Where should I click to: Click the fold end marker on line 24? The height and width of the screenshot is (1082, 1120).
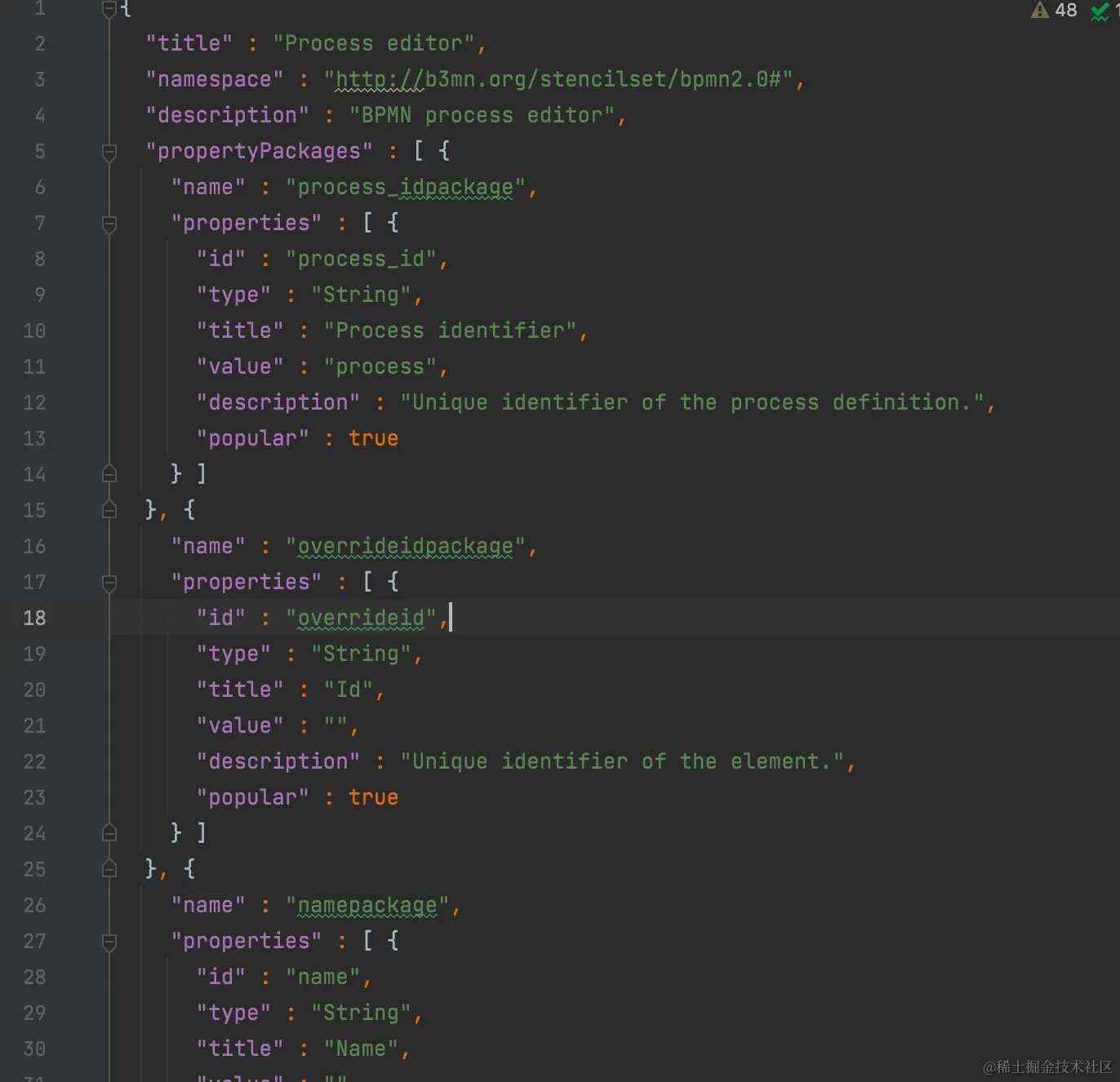point(109,832)
